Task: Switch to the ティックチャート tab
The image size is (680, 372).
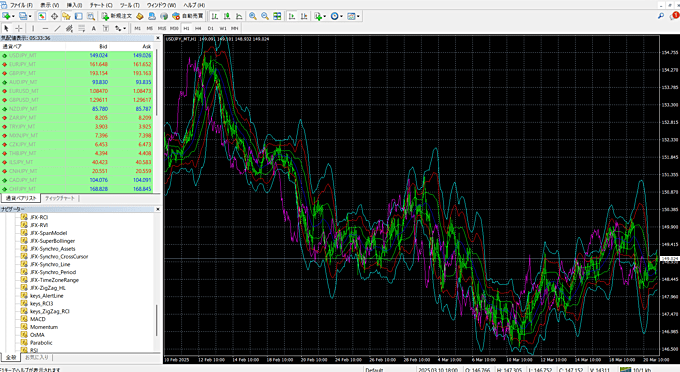Action: point(60,198)
